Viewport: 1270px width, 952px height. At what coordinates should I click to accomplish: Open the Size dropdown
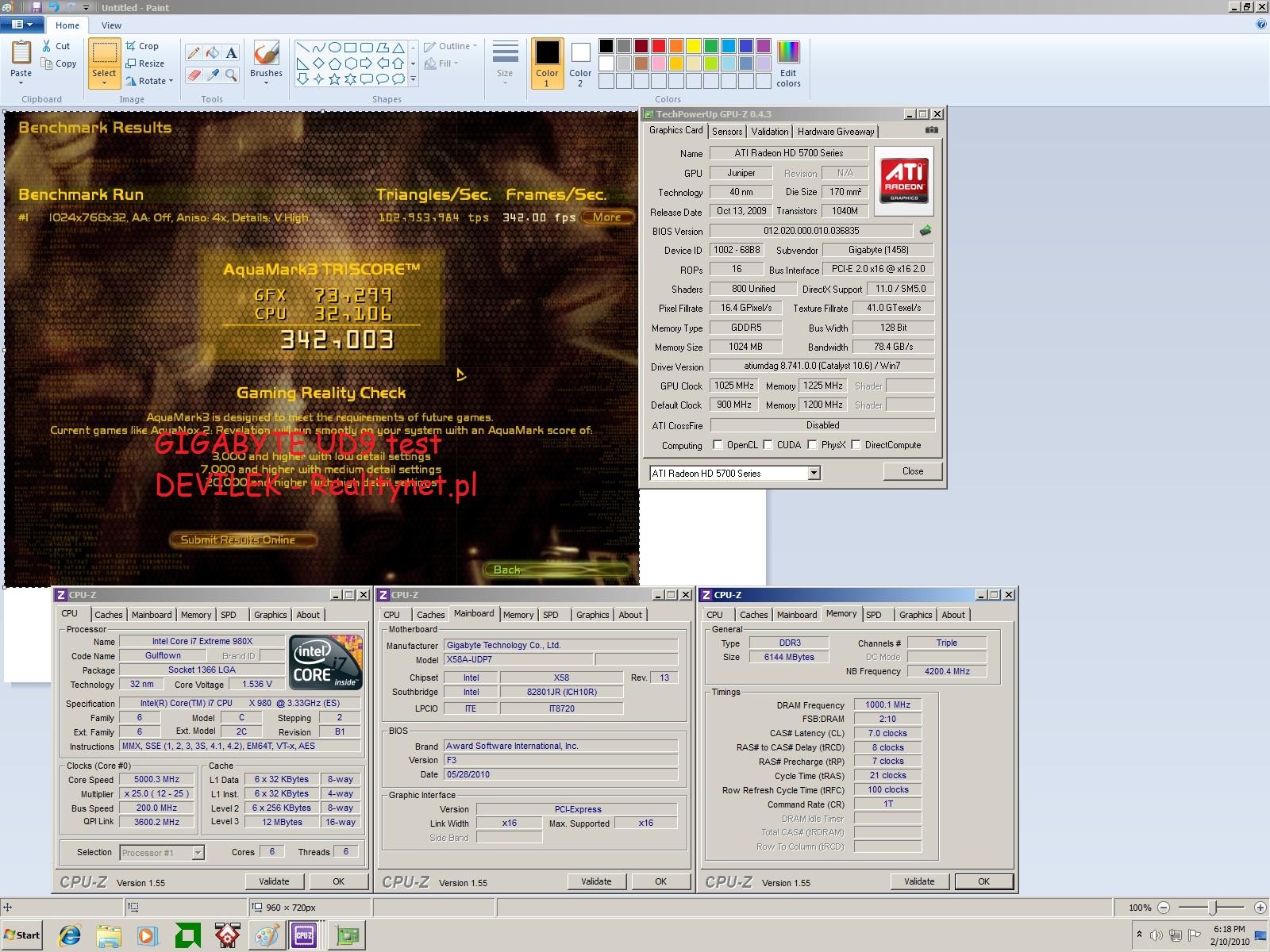(505, 62)
